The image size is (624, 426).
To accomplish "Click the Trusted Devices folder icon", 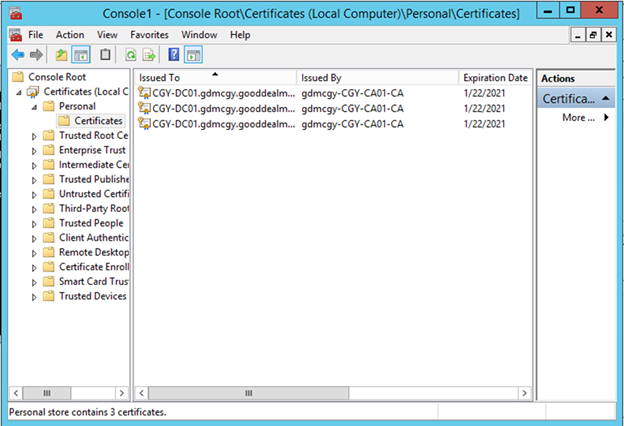I will 49,296.
